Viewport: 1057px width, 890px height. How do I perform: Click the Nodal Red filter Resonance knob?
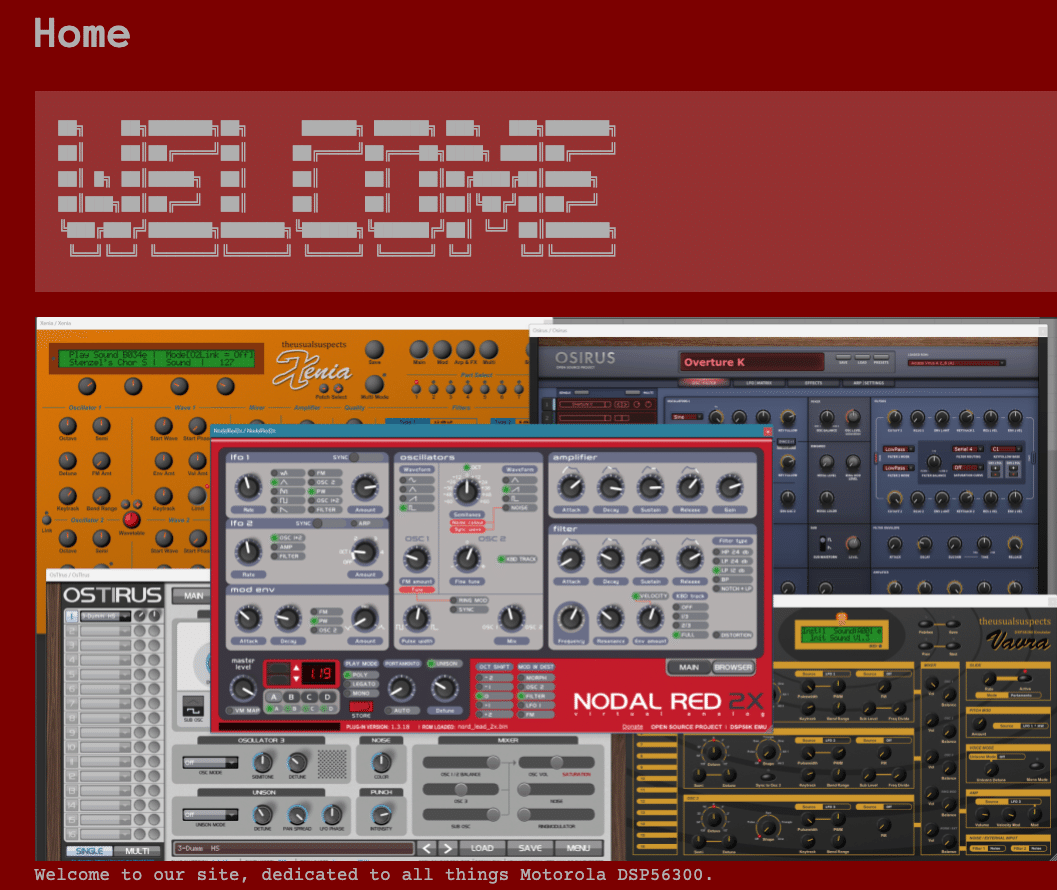(610, 618)
